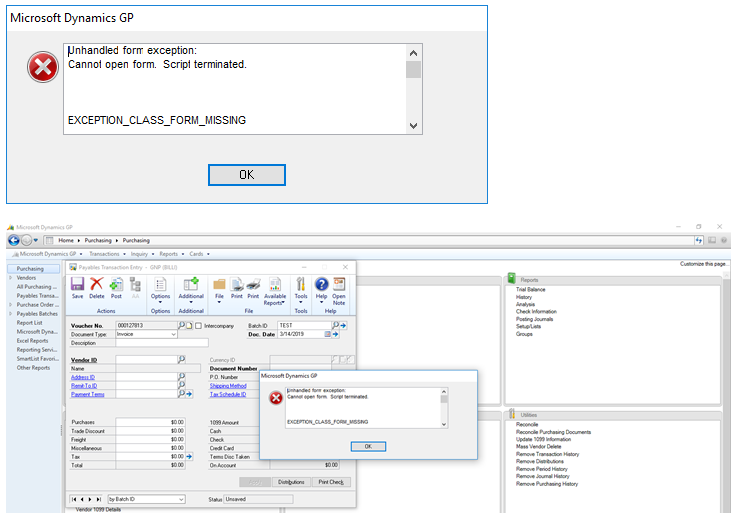Click the Remit-To ID lookup magnifier

click(x=182, y=385)
